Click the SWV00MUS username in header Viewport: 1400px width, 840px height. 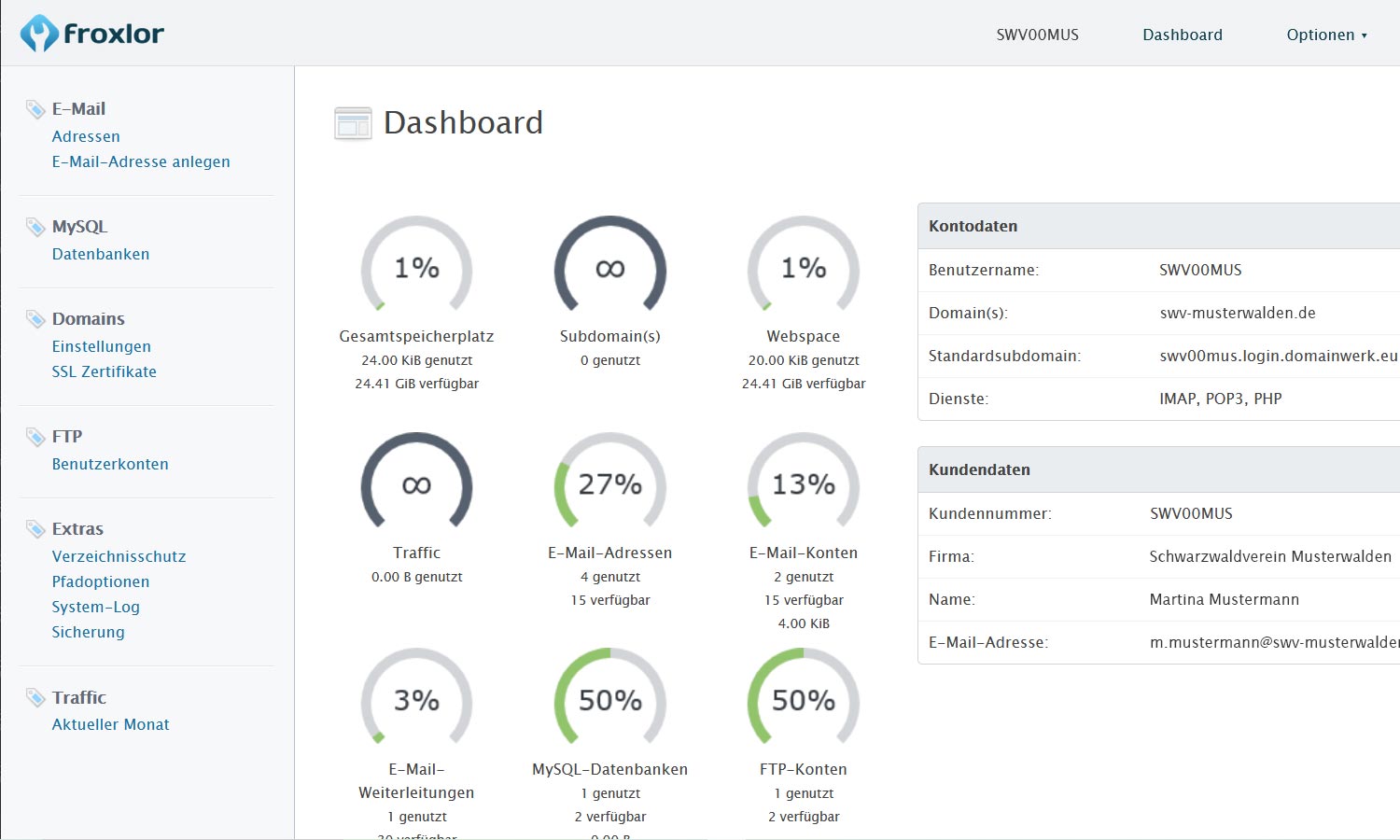(1037, 35)
